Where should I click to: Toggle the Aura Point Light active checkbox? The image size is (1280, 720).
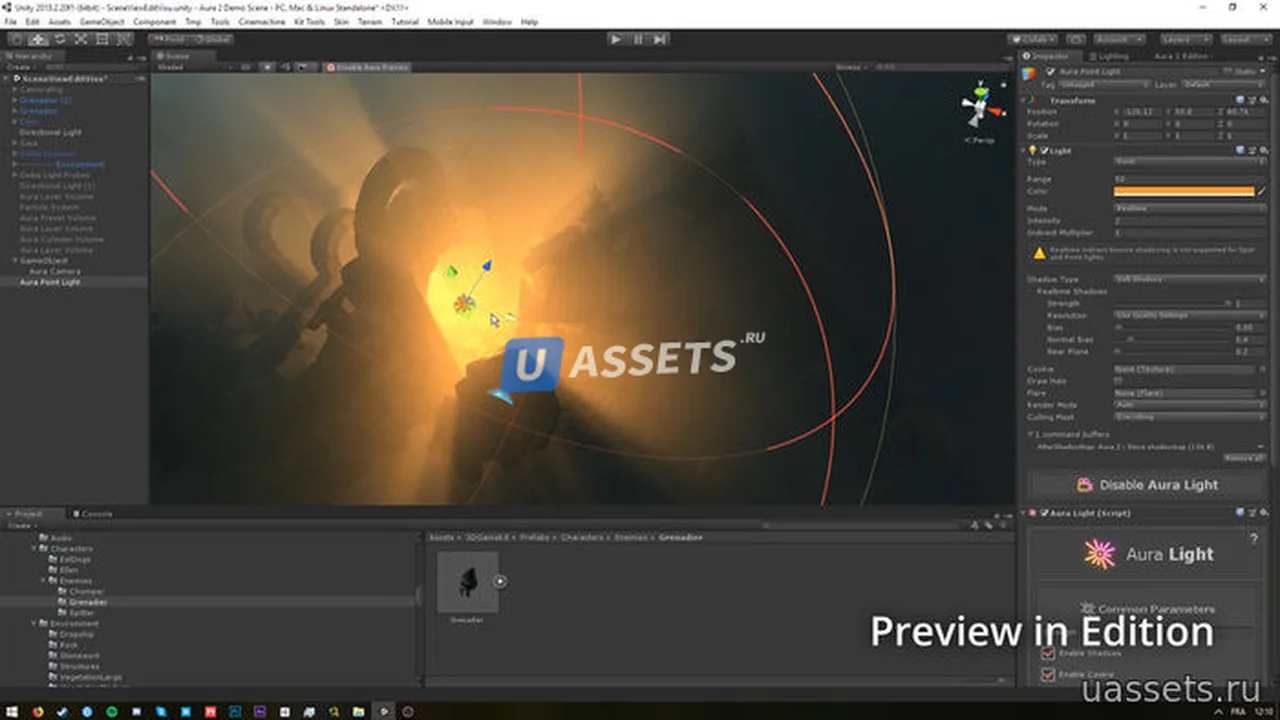point(1050,72)
